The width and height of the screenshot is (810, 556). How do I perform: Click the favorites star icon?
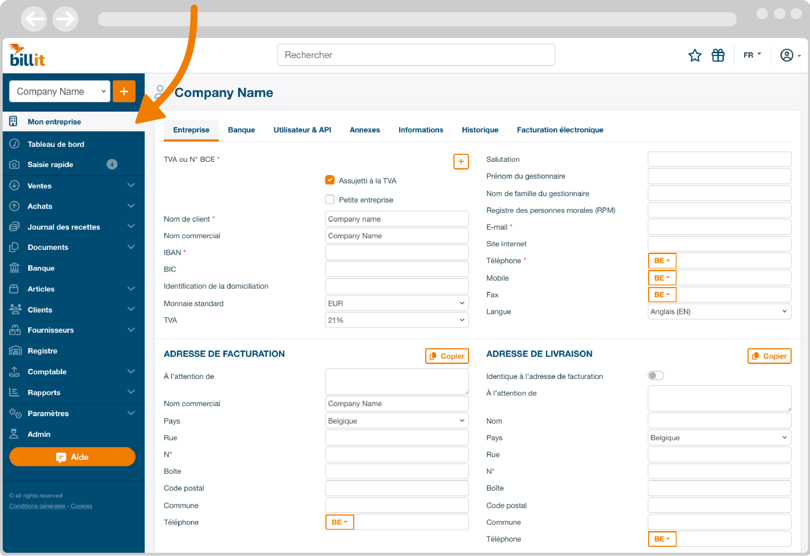click(695, 55)
